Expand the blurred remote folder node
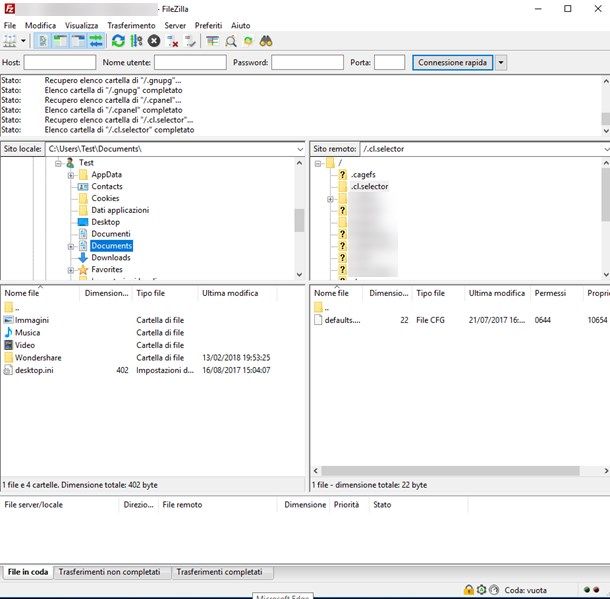 point(330,199)
